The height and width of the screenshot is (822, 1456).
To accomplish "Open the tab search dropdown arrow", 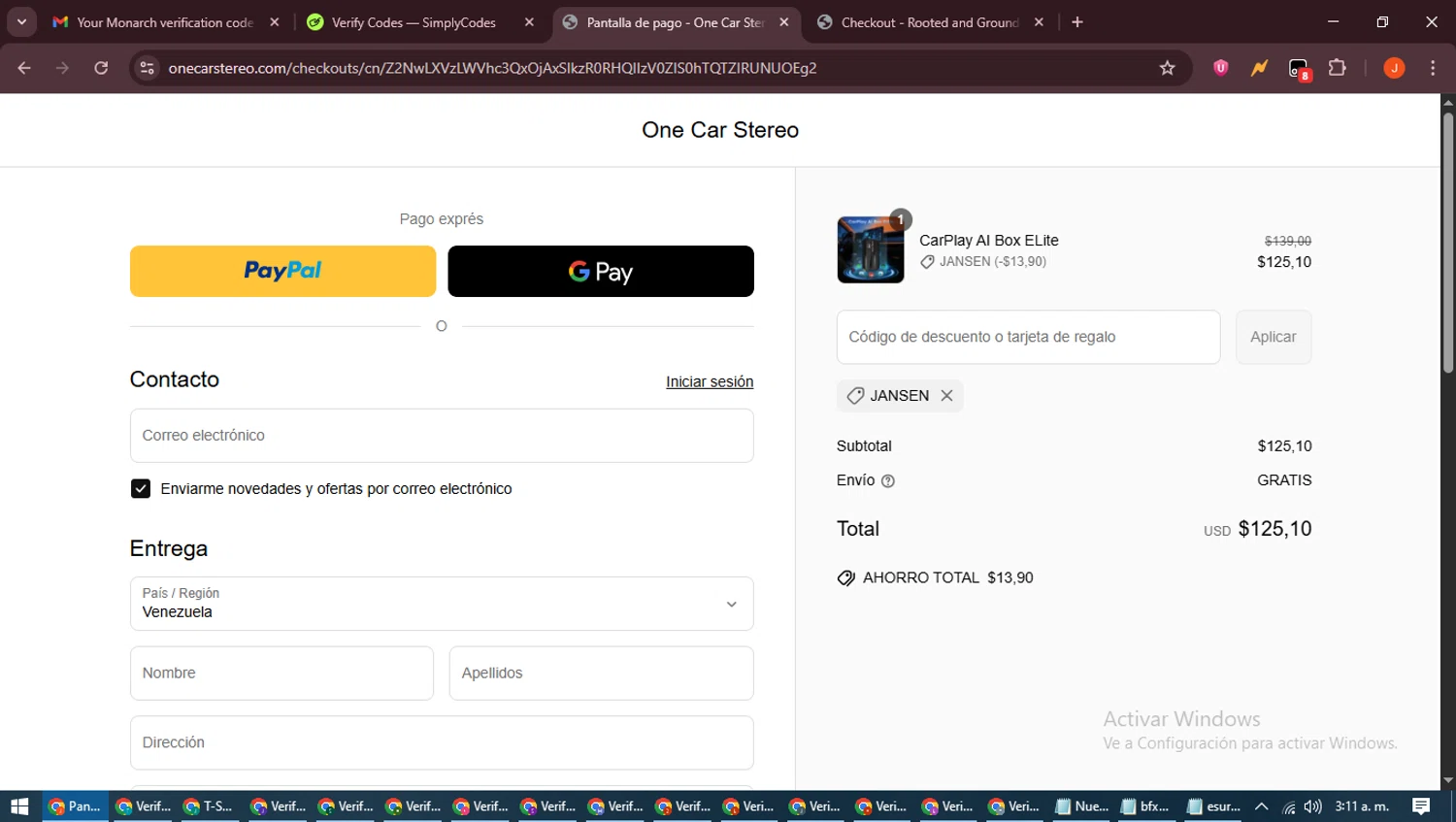I will (21, 22).
